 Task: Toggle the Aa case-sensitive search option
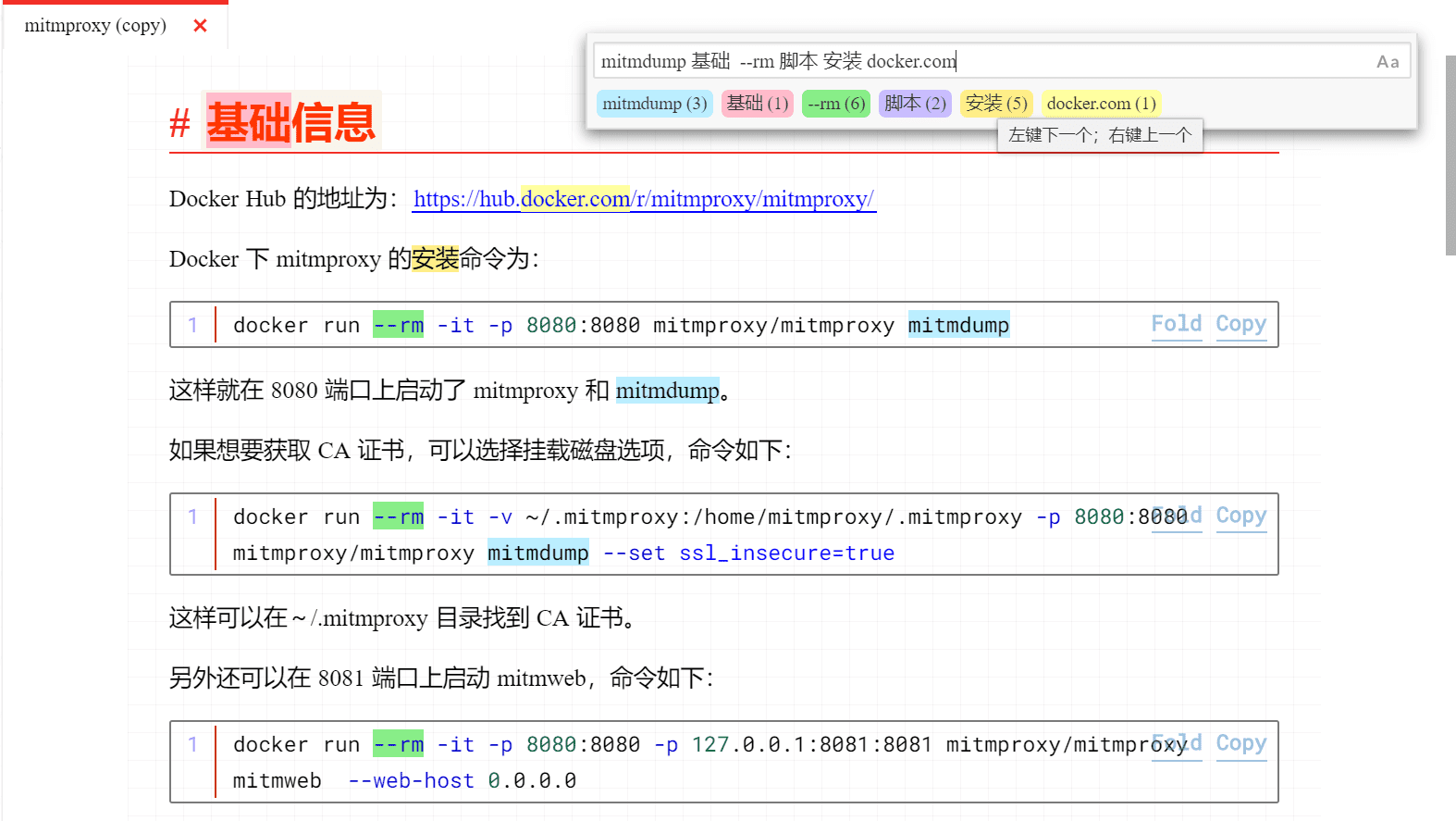tap(1387, 62)
